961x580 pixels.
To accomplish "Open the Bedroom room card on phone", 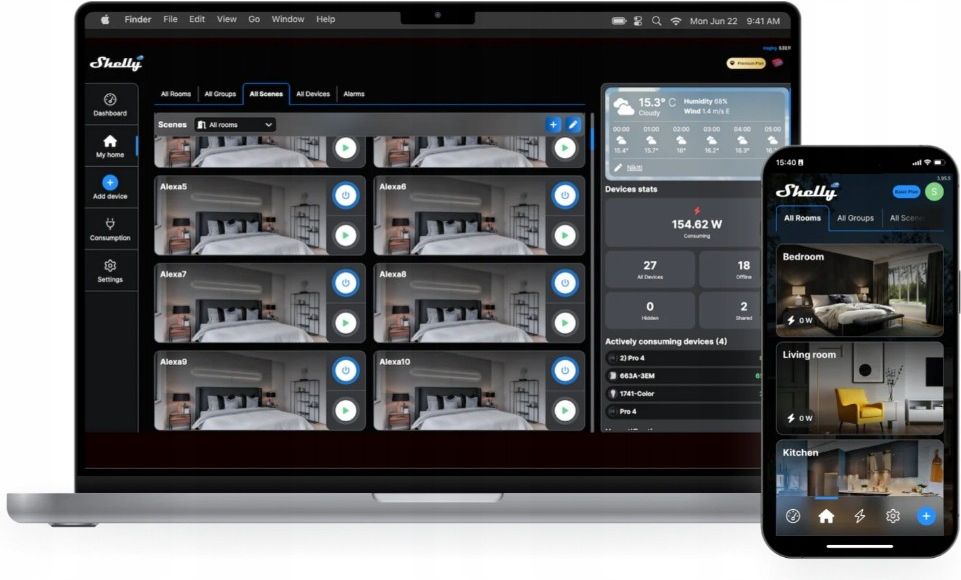I will [x=859, y=290].
